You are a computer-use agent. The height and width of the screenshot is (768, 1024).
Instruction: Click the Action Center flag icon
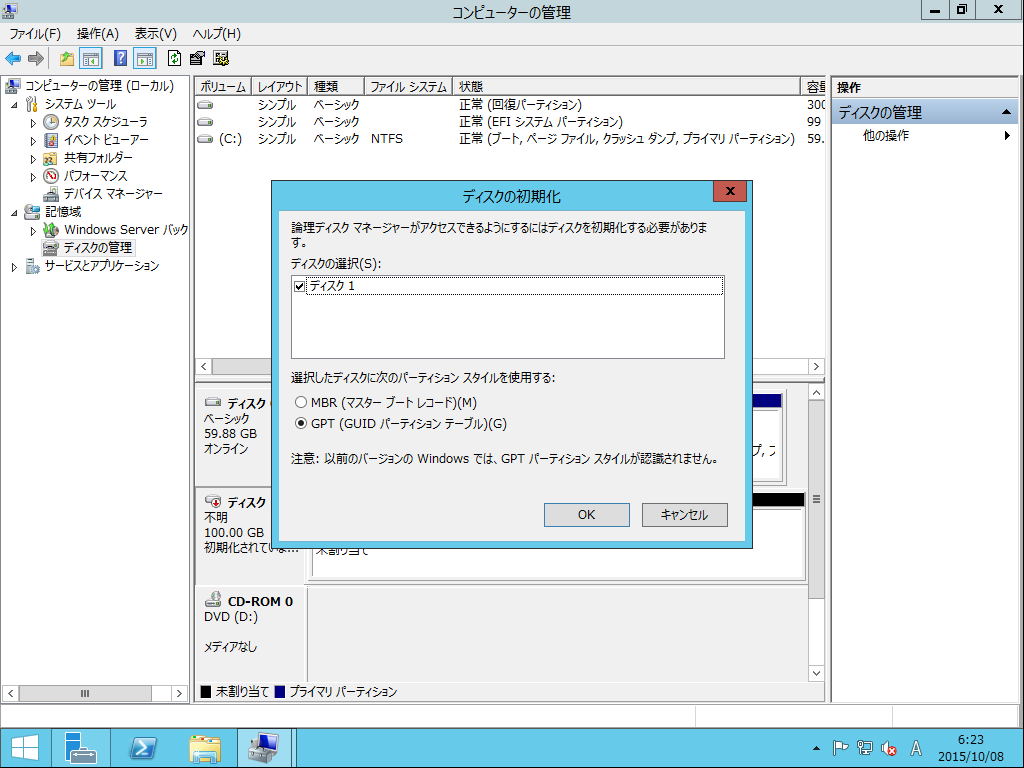(840, 748)
